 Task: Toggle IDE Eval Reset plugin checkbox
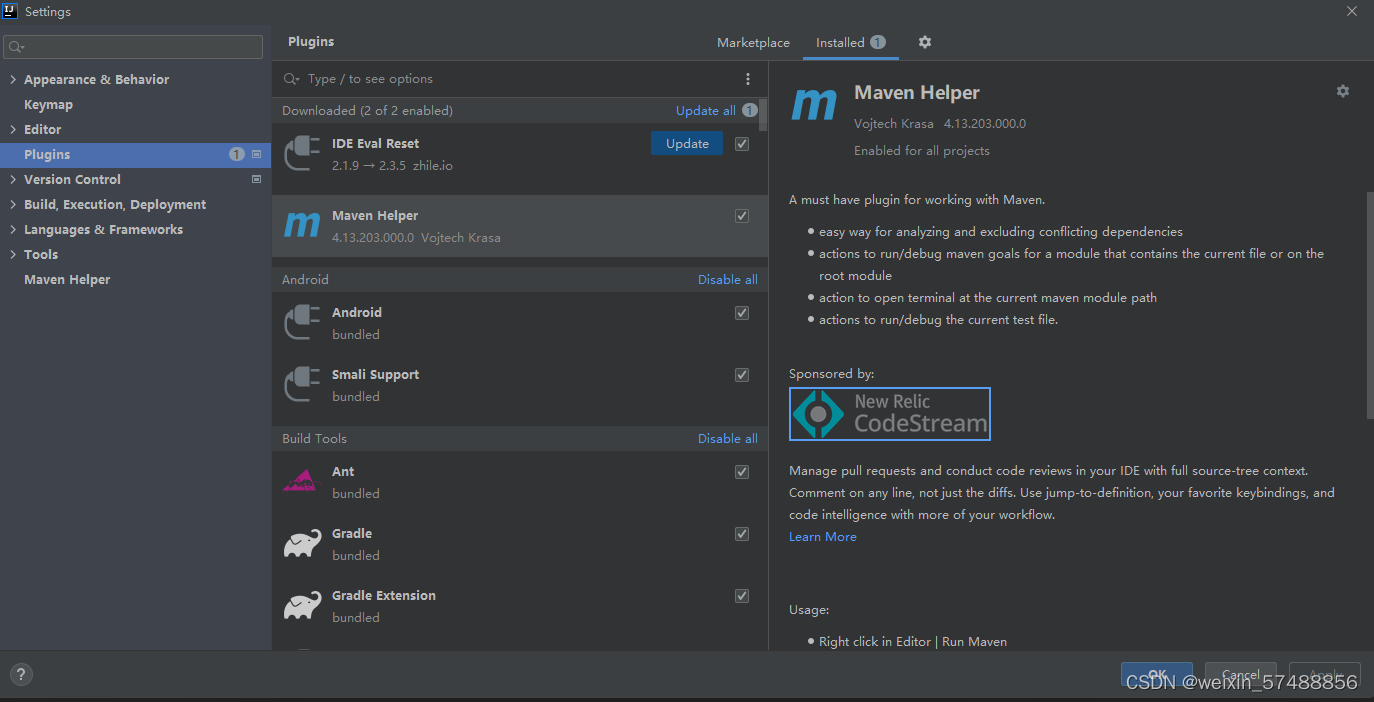742,144
